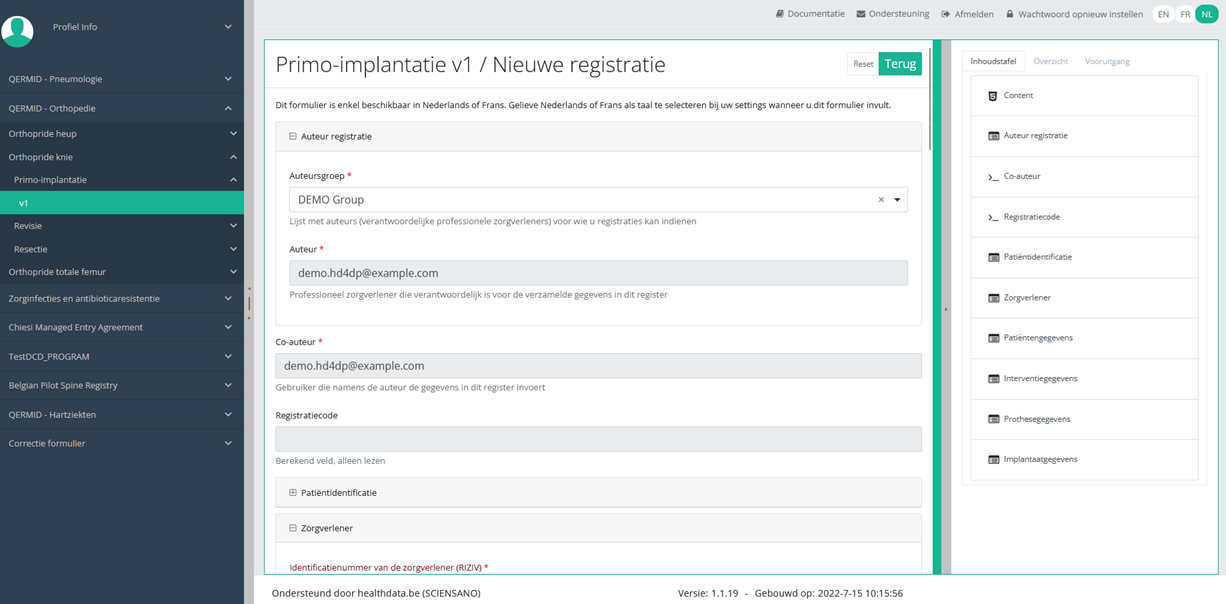Click the user profile avatar icon
Screen dimensions: 1226x604
point(17,30)
